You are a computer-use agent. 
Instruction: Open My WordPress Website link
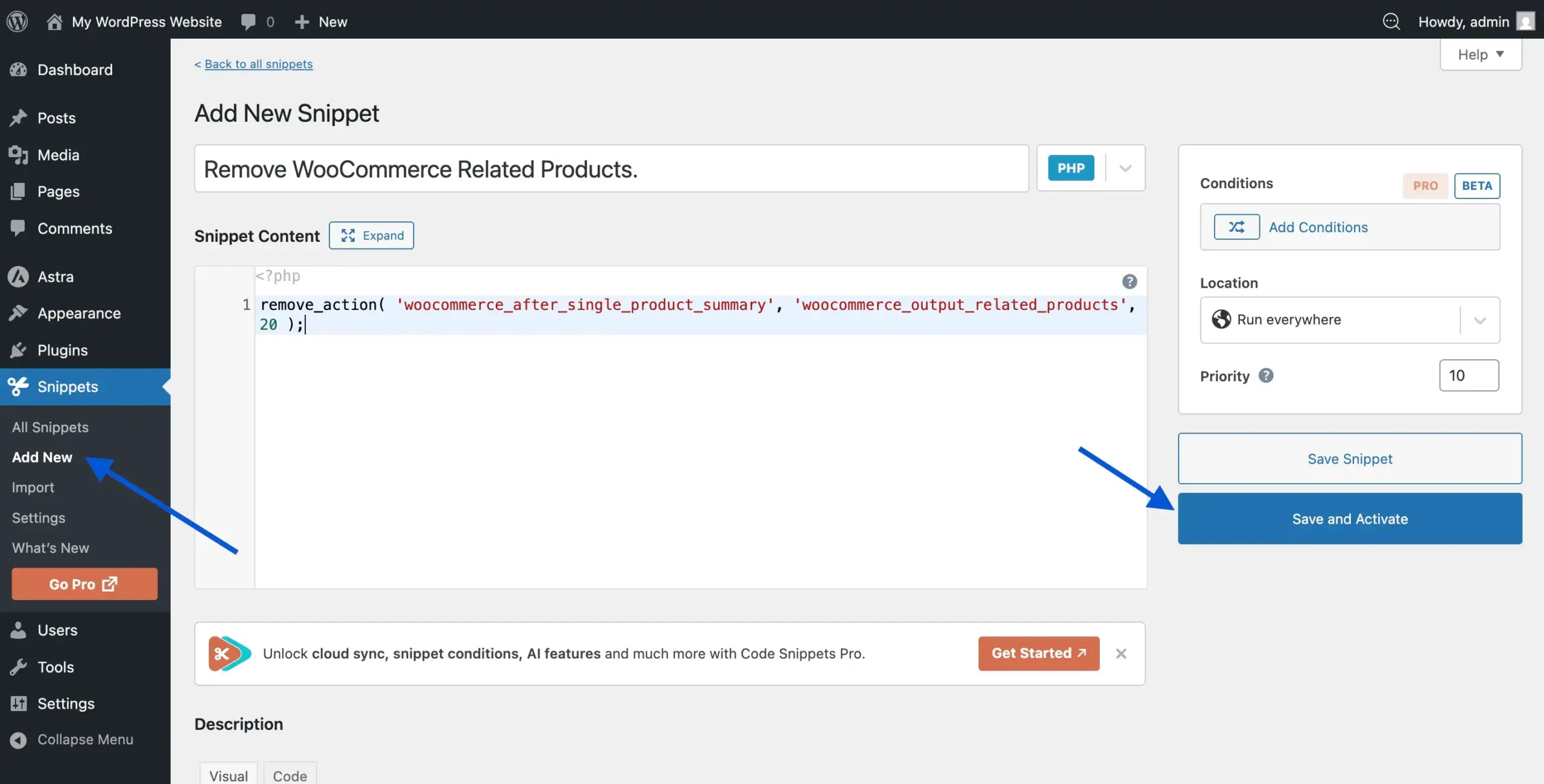click(x=147, y=22)
